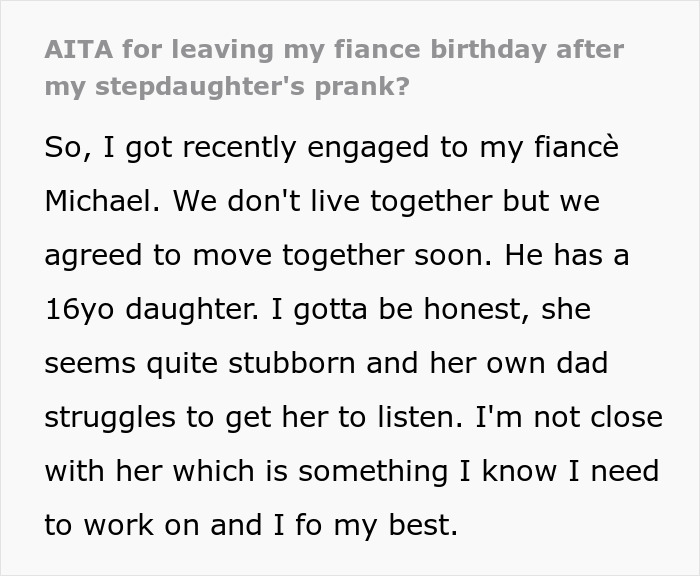Click the word "fiancè" in the body text
700x576 pixels.
(576, 146)
